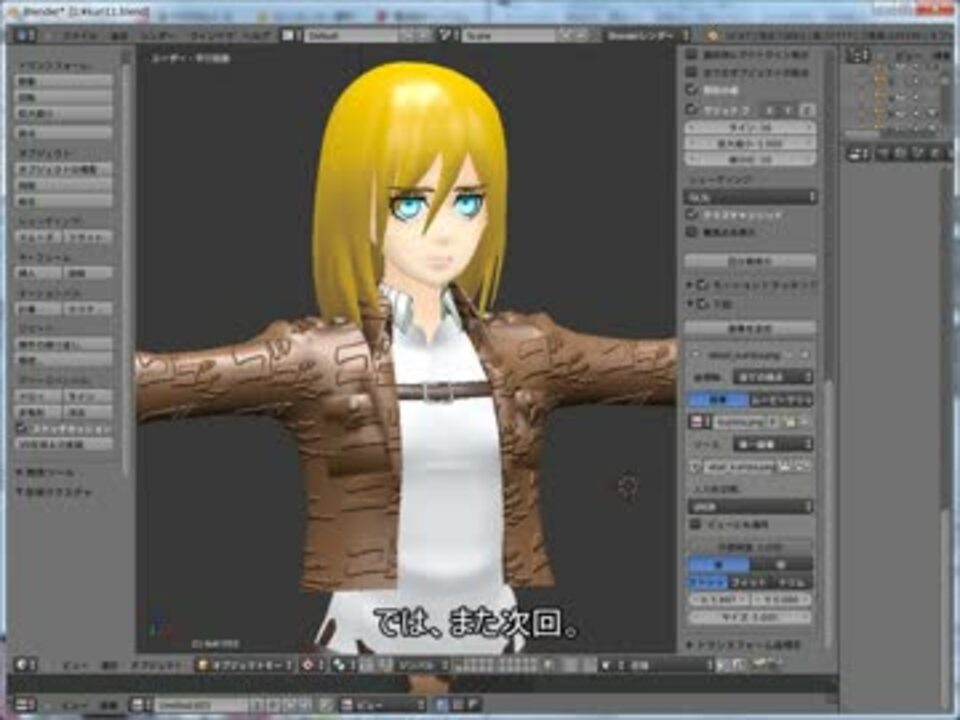The image size is (960, 720).
Task: Click the grid Lines value slider field
Action: (751, 127)
